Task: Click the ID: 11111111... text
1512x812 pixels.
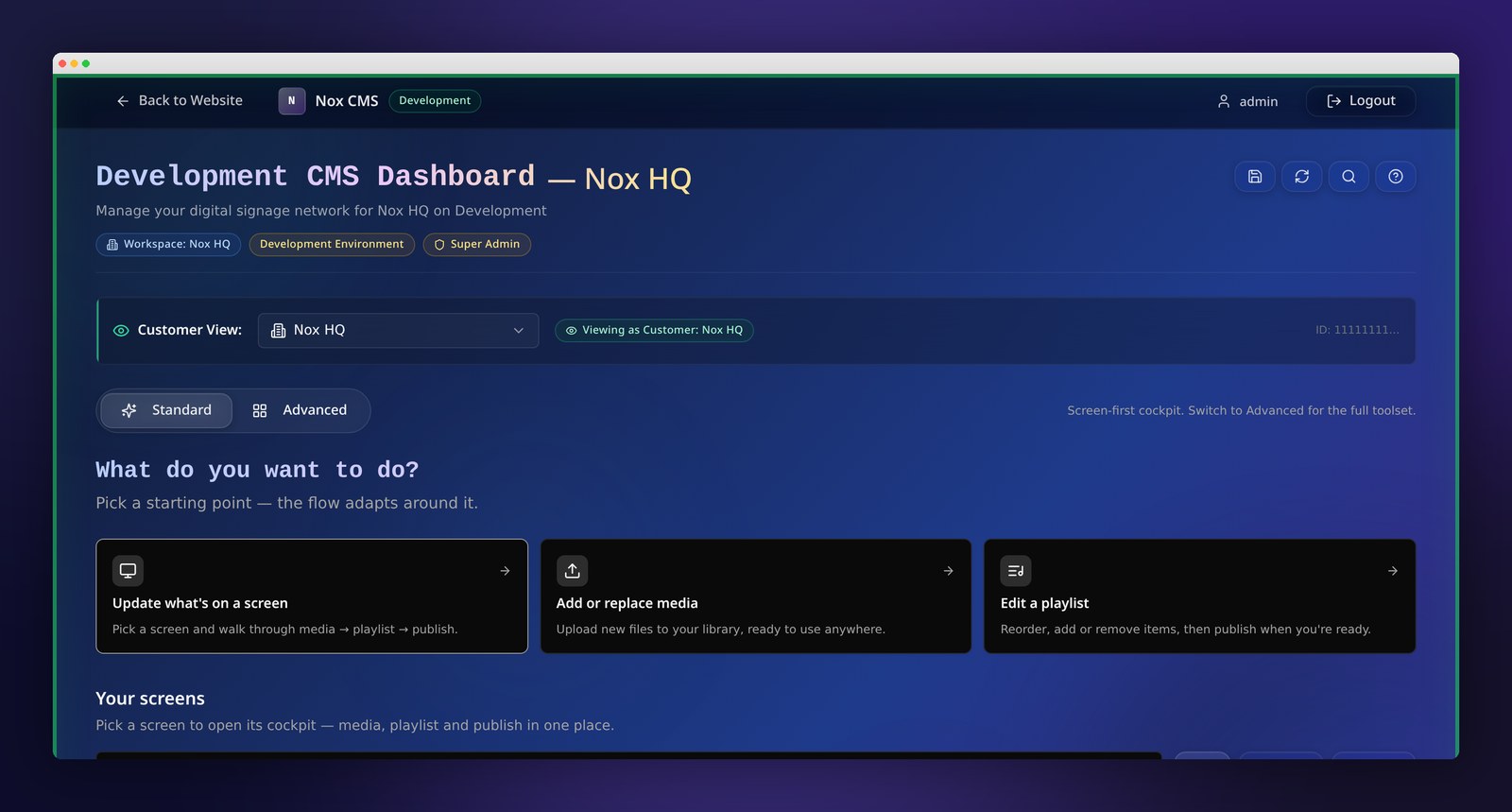Action: pyautogui.click(x=1357, y=330)
